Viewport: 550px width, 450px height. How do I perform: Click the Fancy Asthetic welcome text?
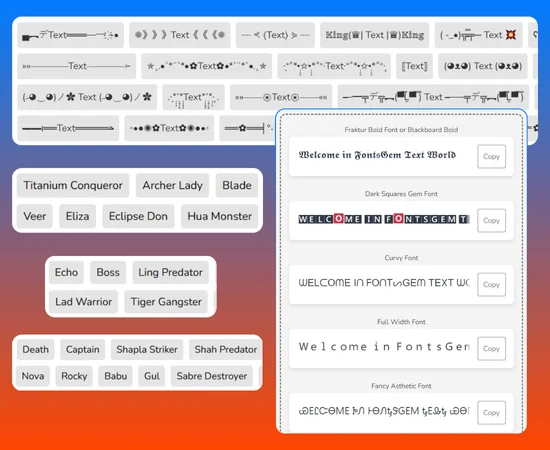384,411
